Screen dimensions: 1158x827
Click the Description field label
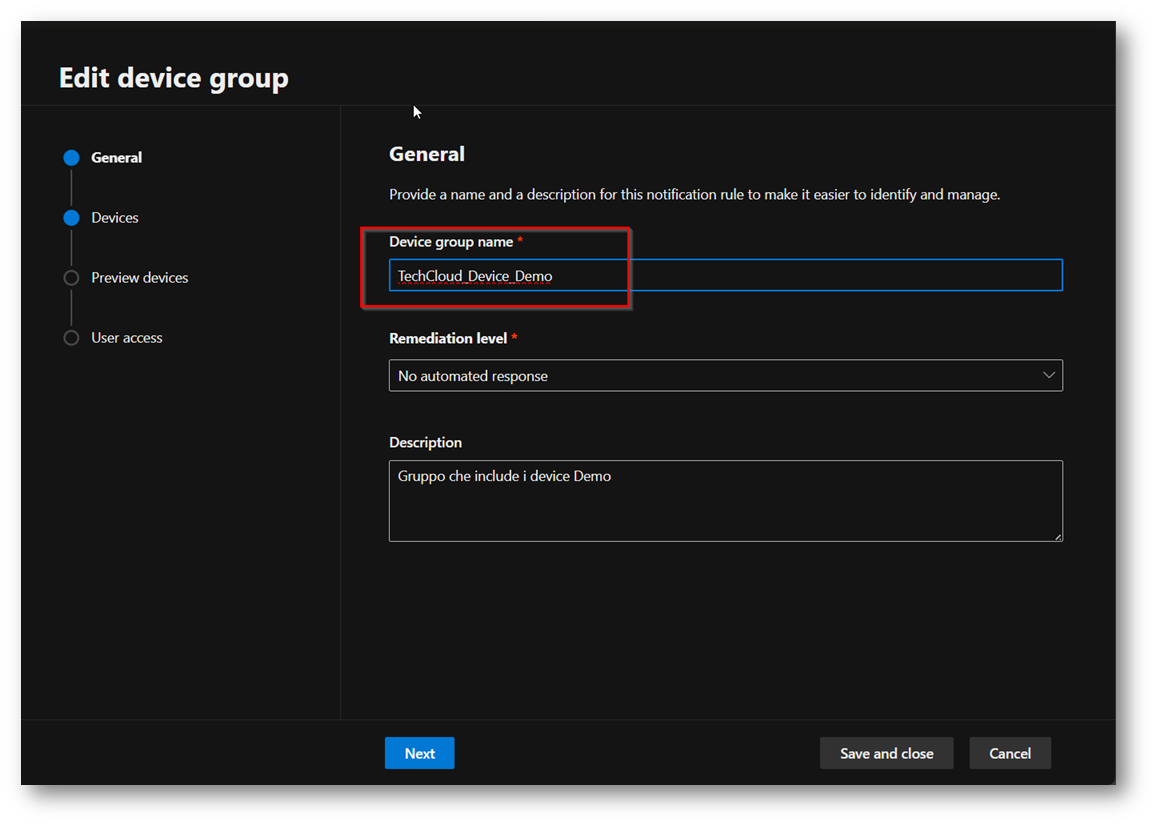[425, 442]
